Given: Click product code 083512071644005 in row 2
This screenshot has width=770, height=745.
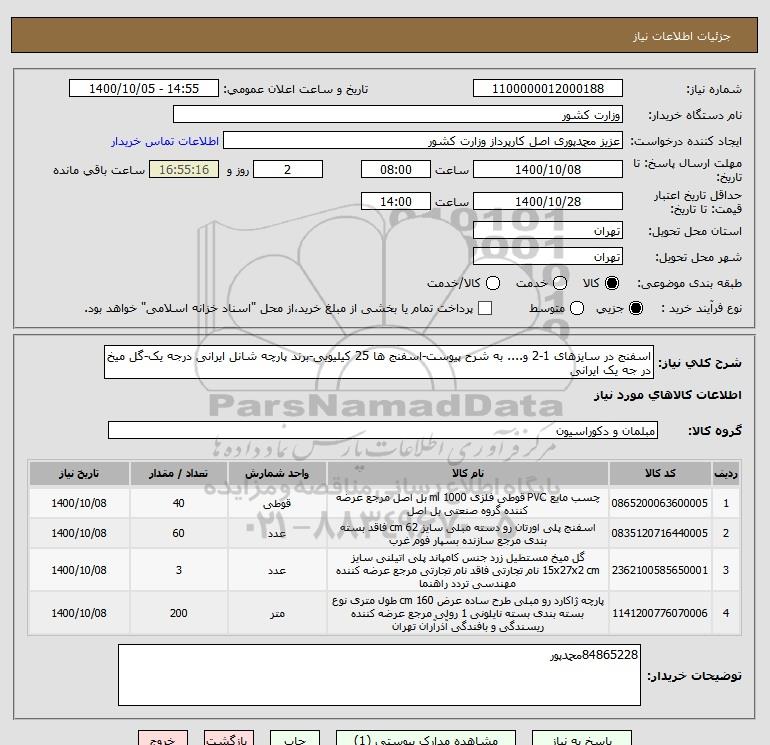Looking at the screenshot, I should coord(660,533).
